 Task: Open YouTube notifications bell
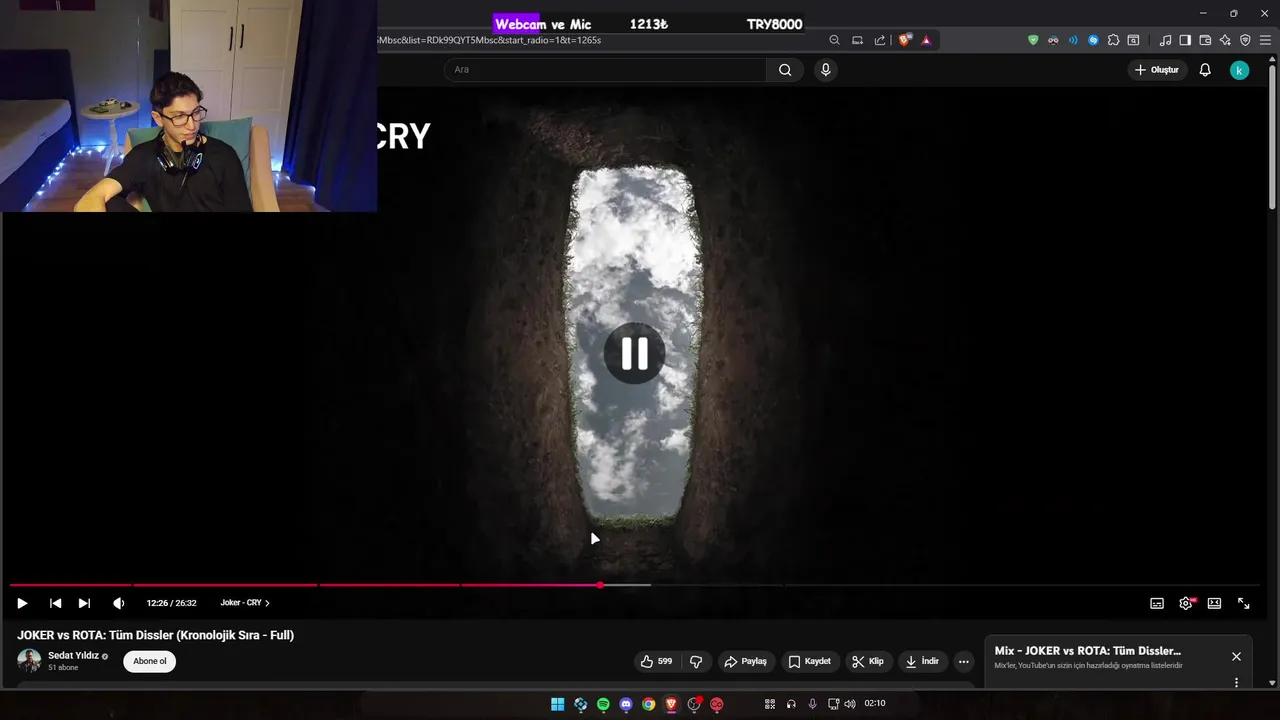tap(1205, 70)
